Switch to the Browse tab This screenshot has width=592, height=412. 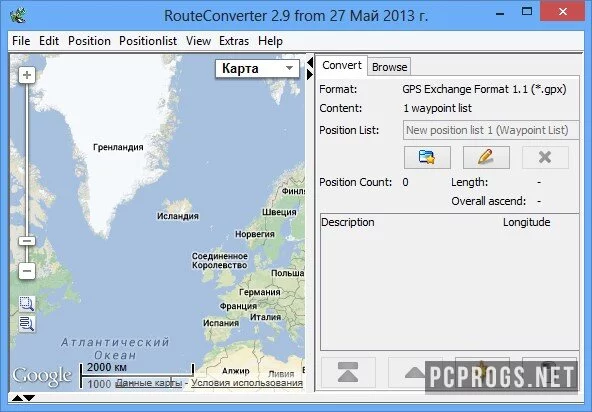pyautogui.click(x=389, y=67)
